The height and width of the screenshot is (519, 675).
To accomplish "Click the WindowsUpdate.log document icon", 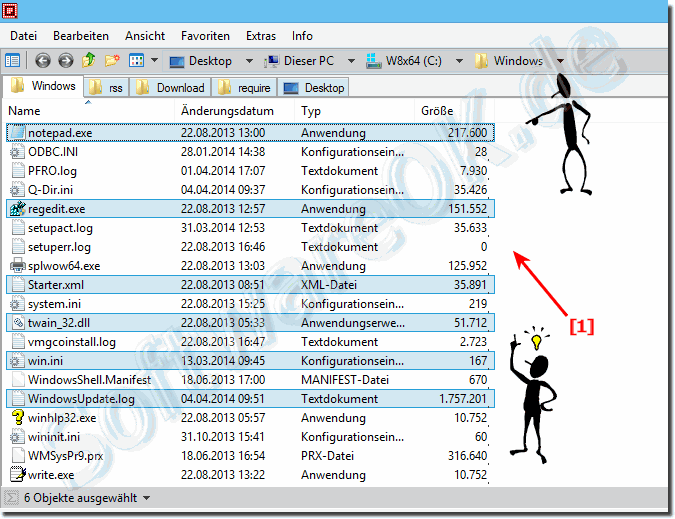I will [18, 399].
